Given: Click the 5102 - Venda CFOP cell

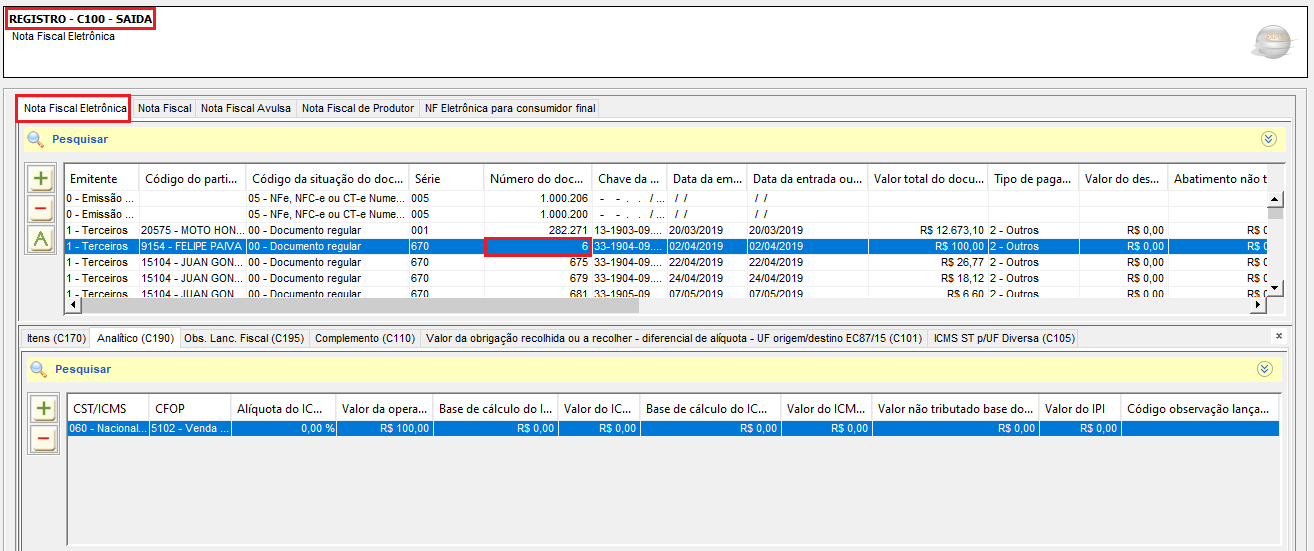Looking at the screenshot, I should [189, 428].
